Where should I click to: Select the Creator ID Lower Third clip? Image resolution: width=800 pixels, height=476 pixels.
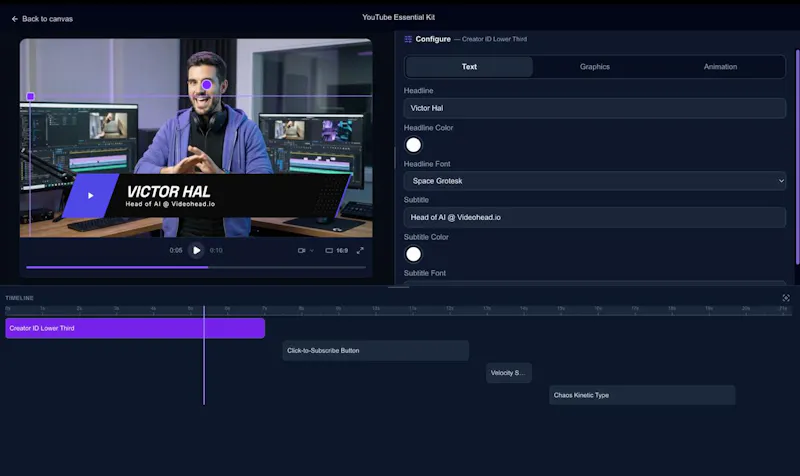135,328
